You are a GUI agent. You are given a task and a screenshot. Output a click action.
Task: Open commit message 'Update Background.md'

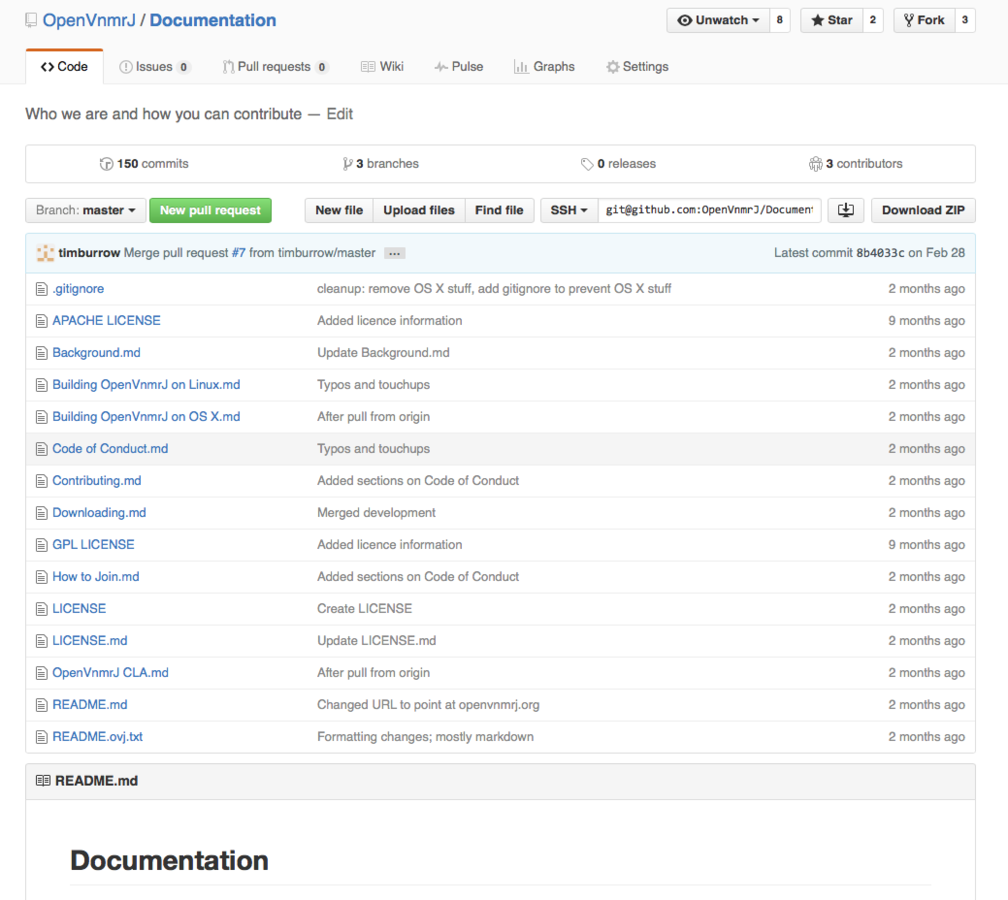pyautogui.click(x=383, y=353)
